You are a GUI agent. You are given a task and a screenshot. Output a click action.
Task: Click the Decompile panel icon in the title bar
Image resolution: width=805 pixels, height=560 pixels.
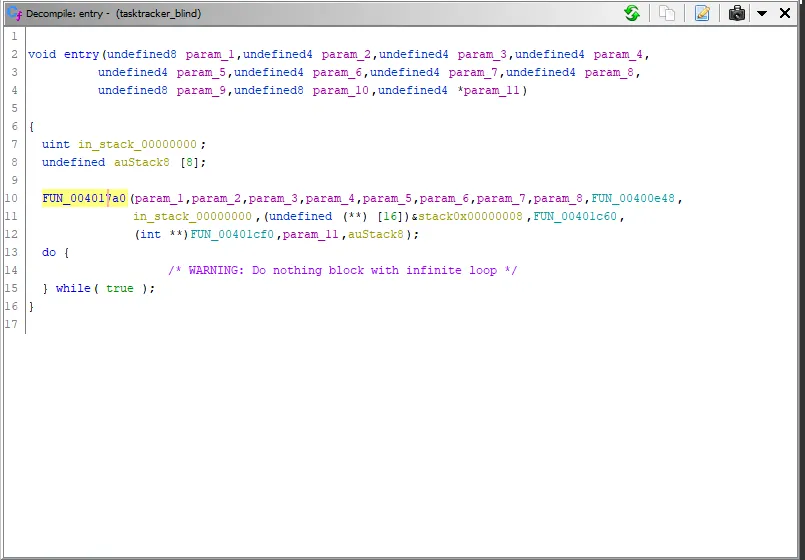13,13
